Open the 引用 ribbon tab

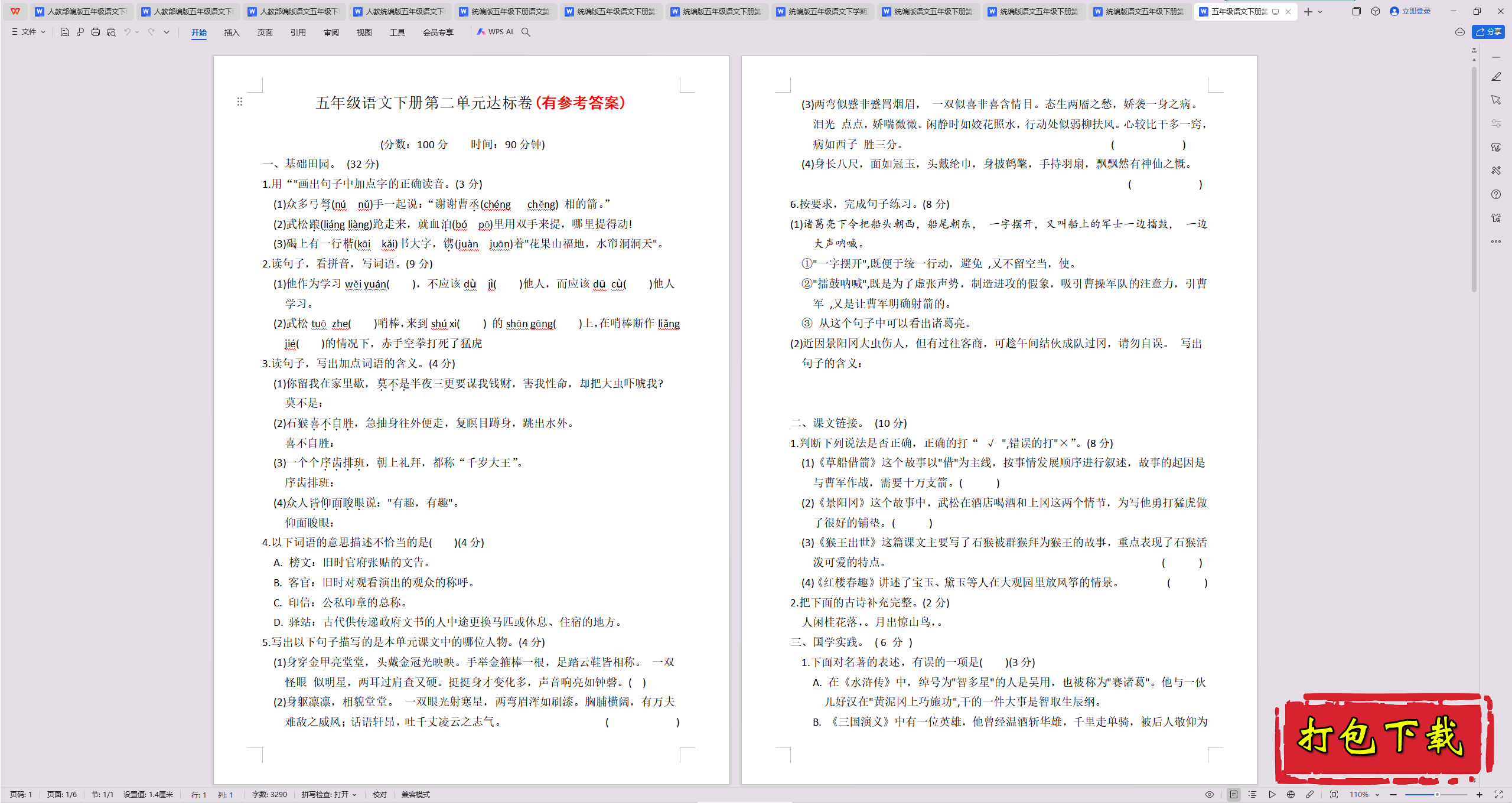298,32
